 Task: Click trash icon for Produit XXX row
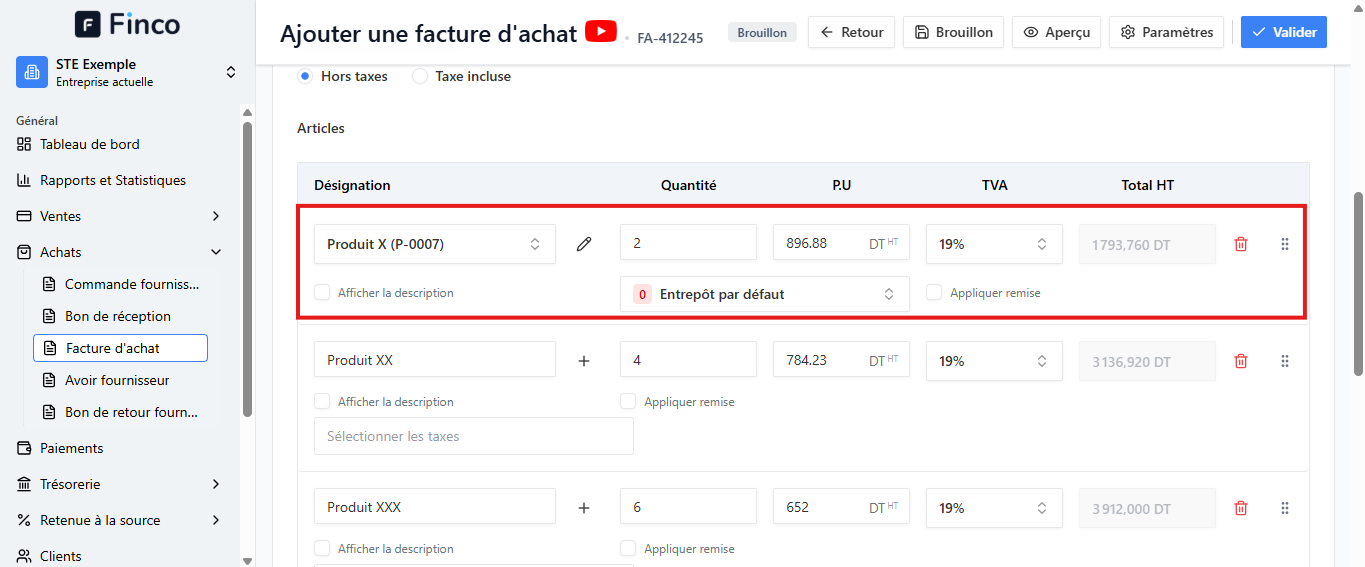[1241, 508]
